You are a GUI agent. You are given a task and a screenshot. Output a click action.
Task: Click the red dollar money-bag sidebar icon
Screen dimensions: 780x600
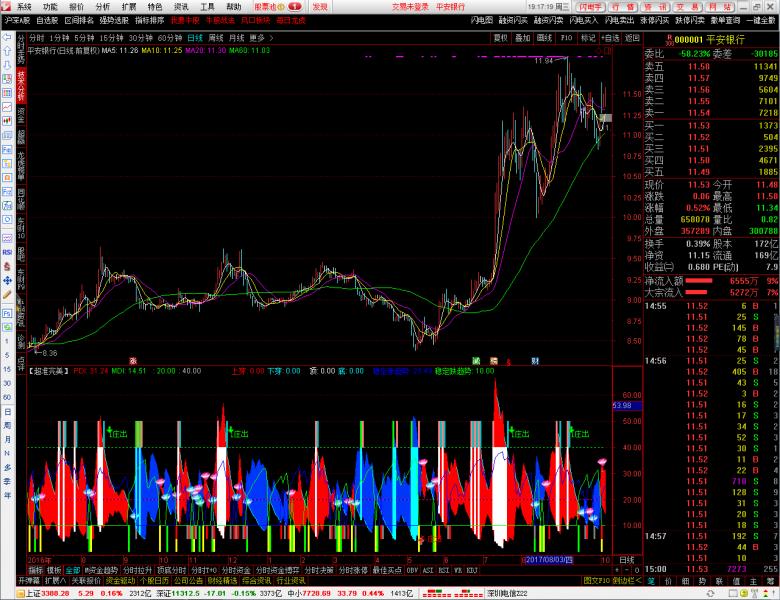tap(7, 266)
